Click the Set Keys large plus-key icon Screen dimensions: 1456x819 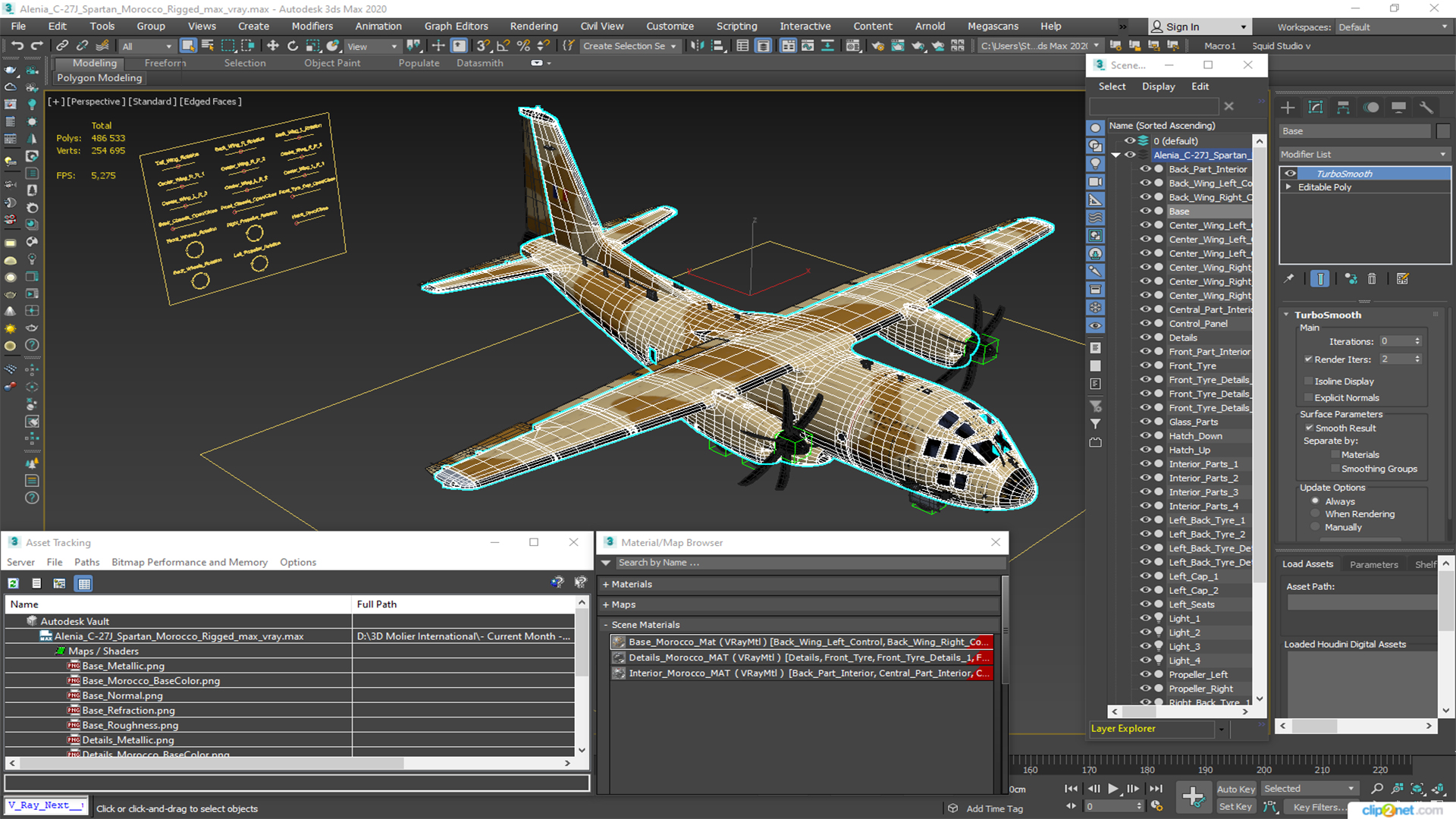tap(1193, 797)
